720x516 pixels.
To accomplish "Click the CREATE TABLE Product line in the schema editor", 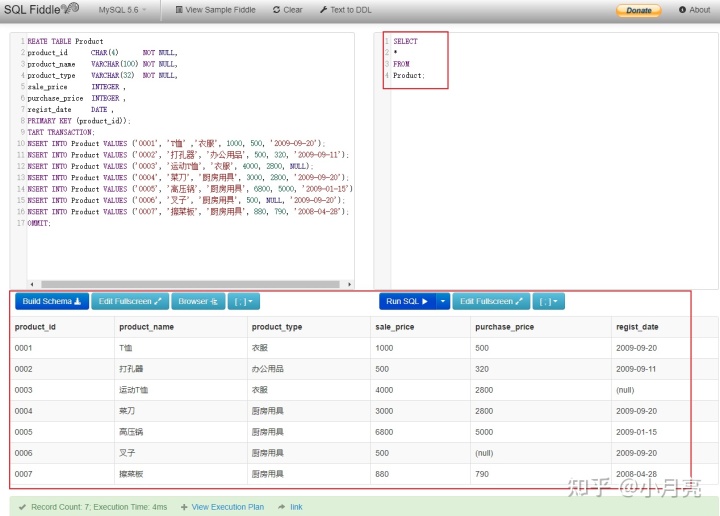I will pyautogui.click(x=65, y=41).
